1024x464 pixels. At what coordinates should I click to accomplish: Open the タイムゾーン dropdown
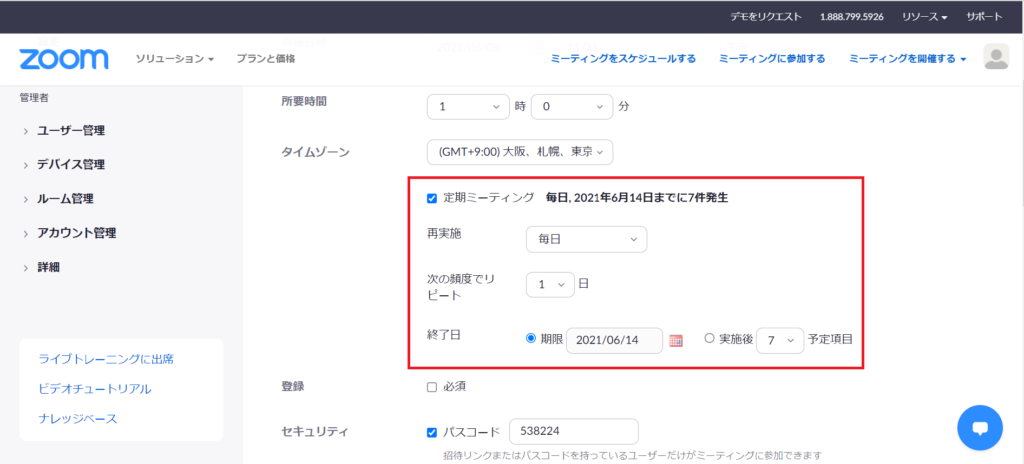[x=519, y=152]
